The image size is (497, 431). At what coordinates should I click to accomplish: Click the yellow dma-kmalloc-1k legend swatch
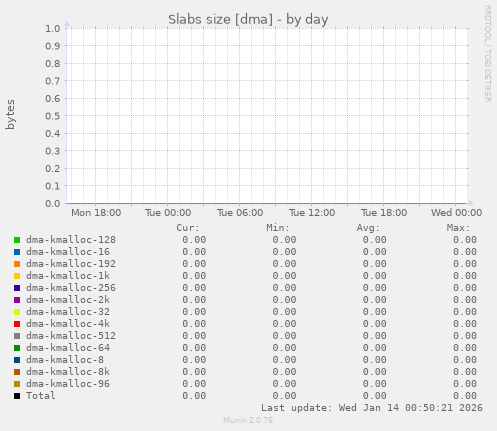tap(17, 276)
